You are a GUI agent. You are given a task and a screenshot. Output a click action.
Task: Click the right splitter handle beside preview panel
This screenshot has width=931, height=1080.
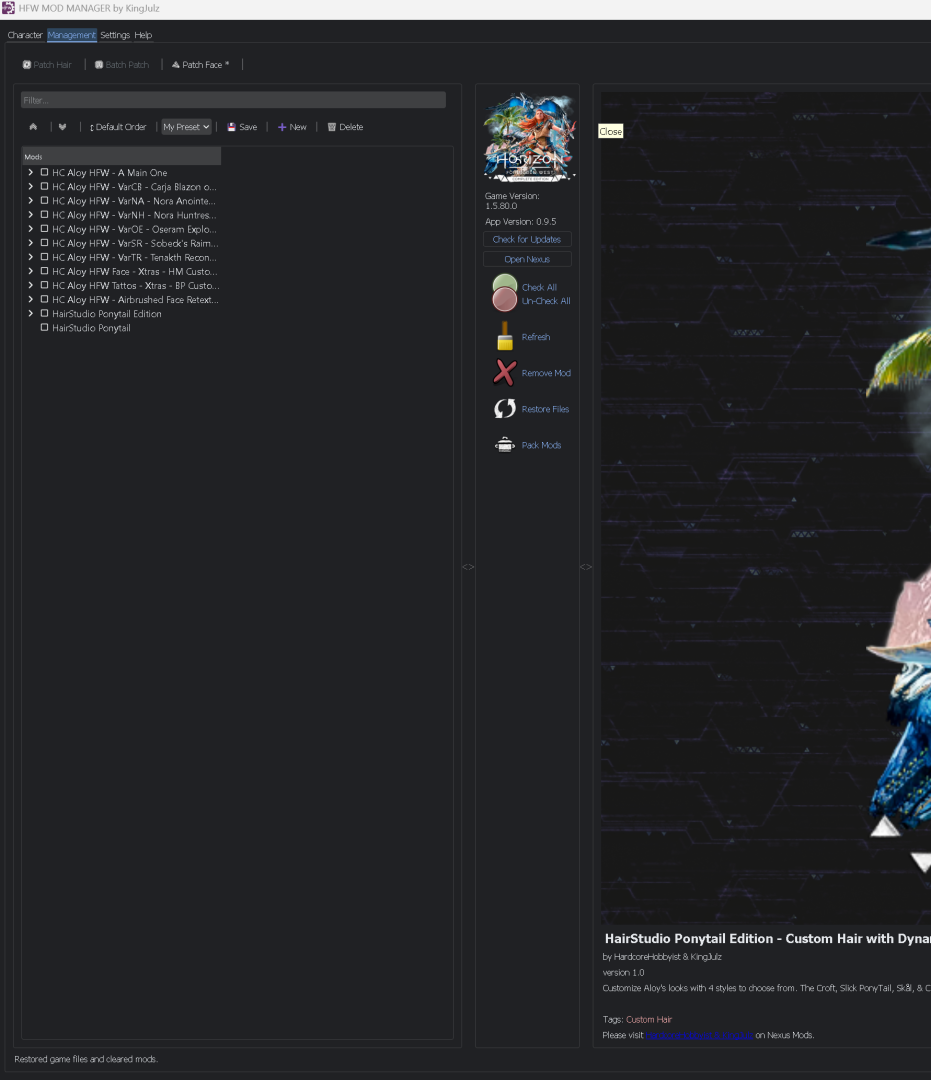(x=586, y=567)
